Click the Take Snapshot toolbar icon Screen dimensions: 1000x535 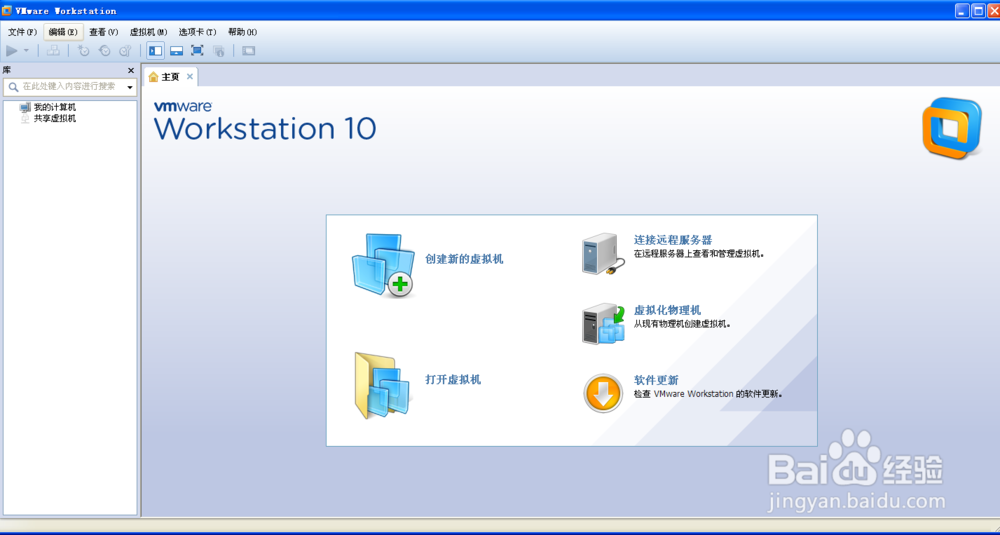[84, 50]
